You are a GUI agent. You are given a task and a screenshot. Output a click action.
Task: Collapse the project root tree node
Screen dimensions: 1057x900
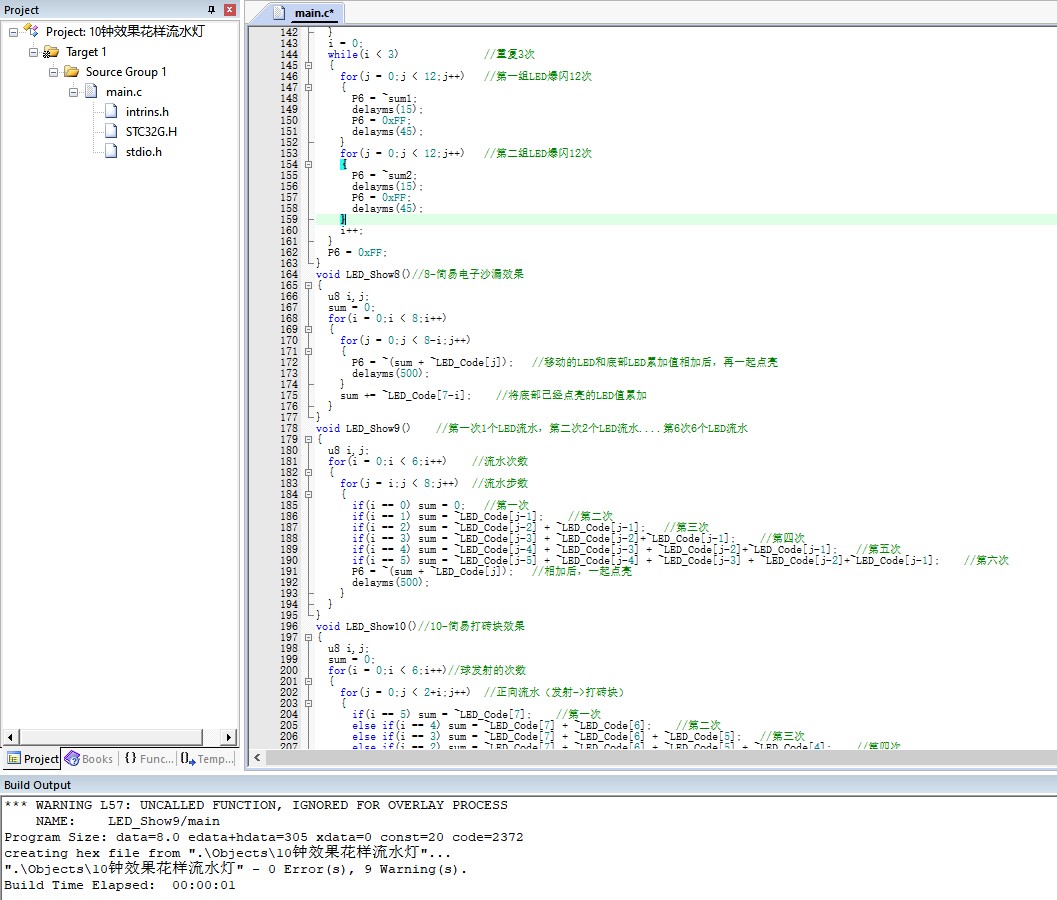tap(13, 32)
